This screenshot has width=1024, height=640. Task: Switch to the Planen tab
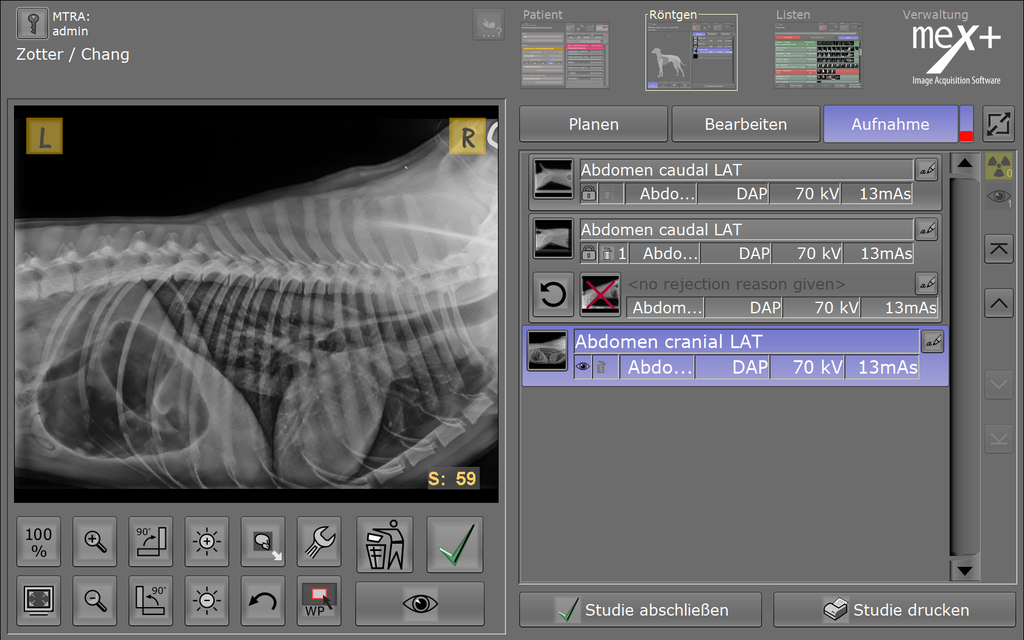pos(593,124)
